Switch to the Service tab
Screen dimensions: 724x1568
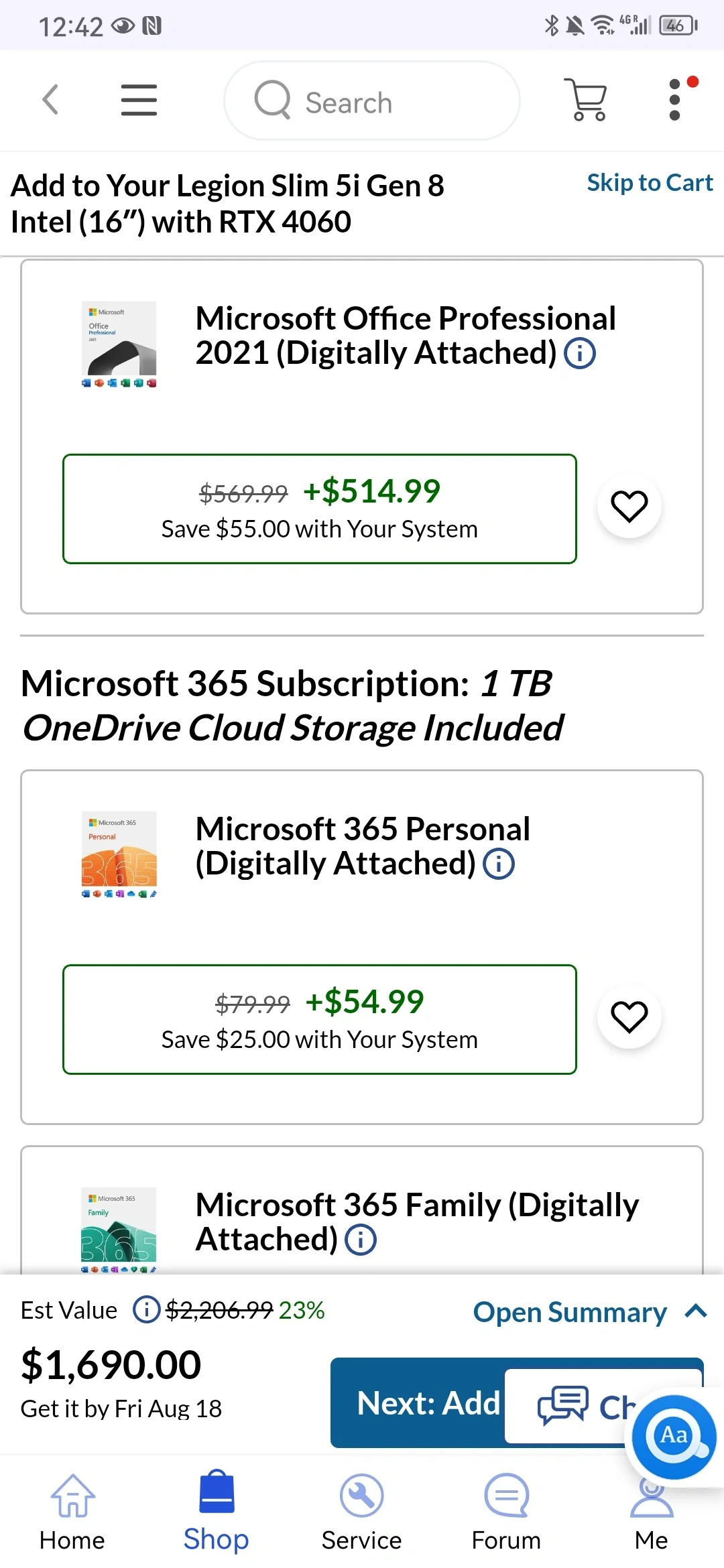tap(361, 1511)
